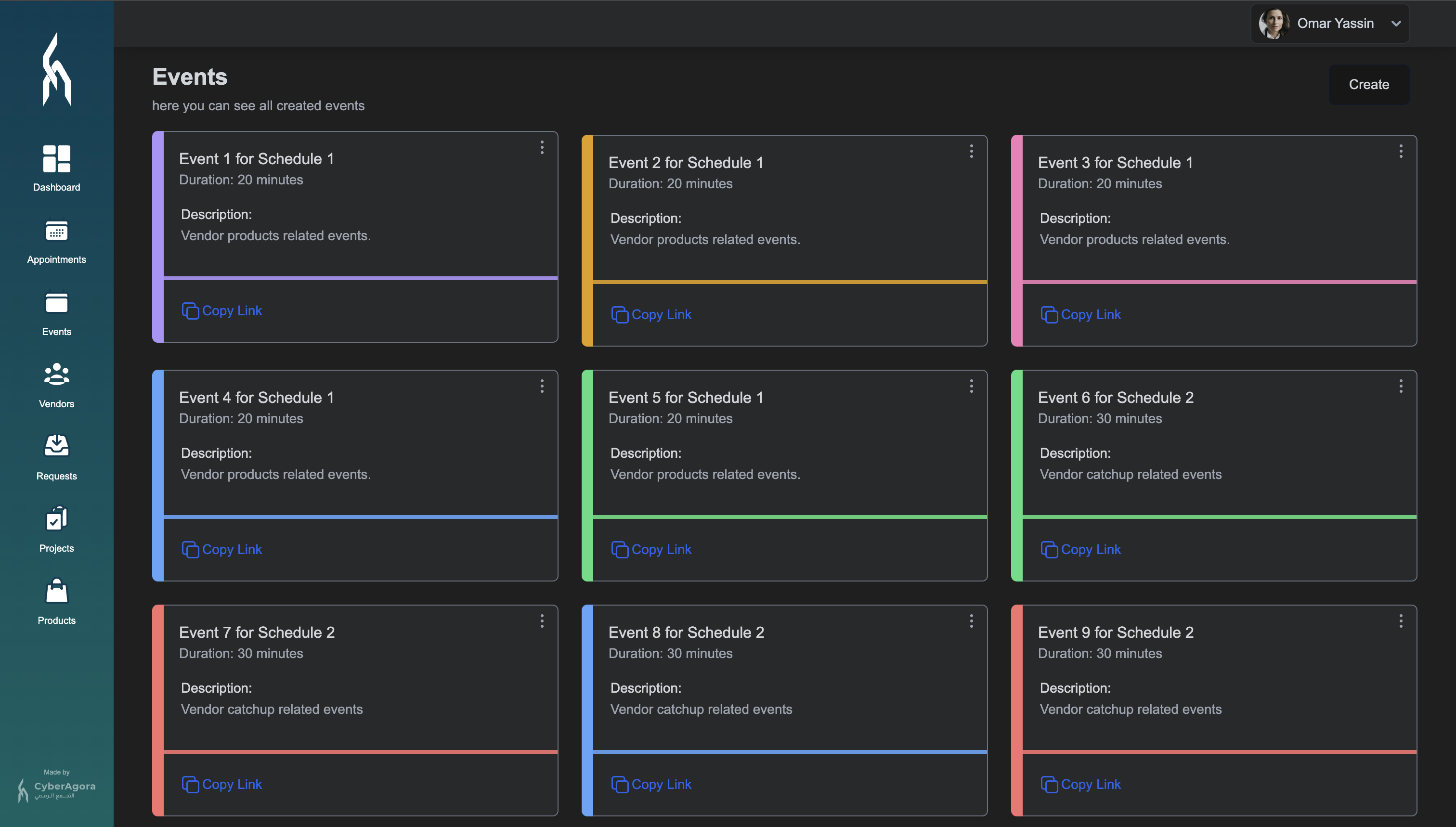This screenshot has height=827, width=1456.
Task: Select the Appointments menu label
Action: 56,259
